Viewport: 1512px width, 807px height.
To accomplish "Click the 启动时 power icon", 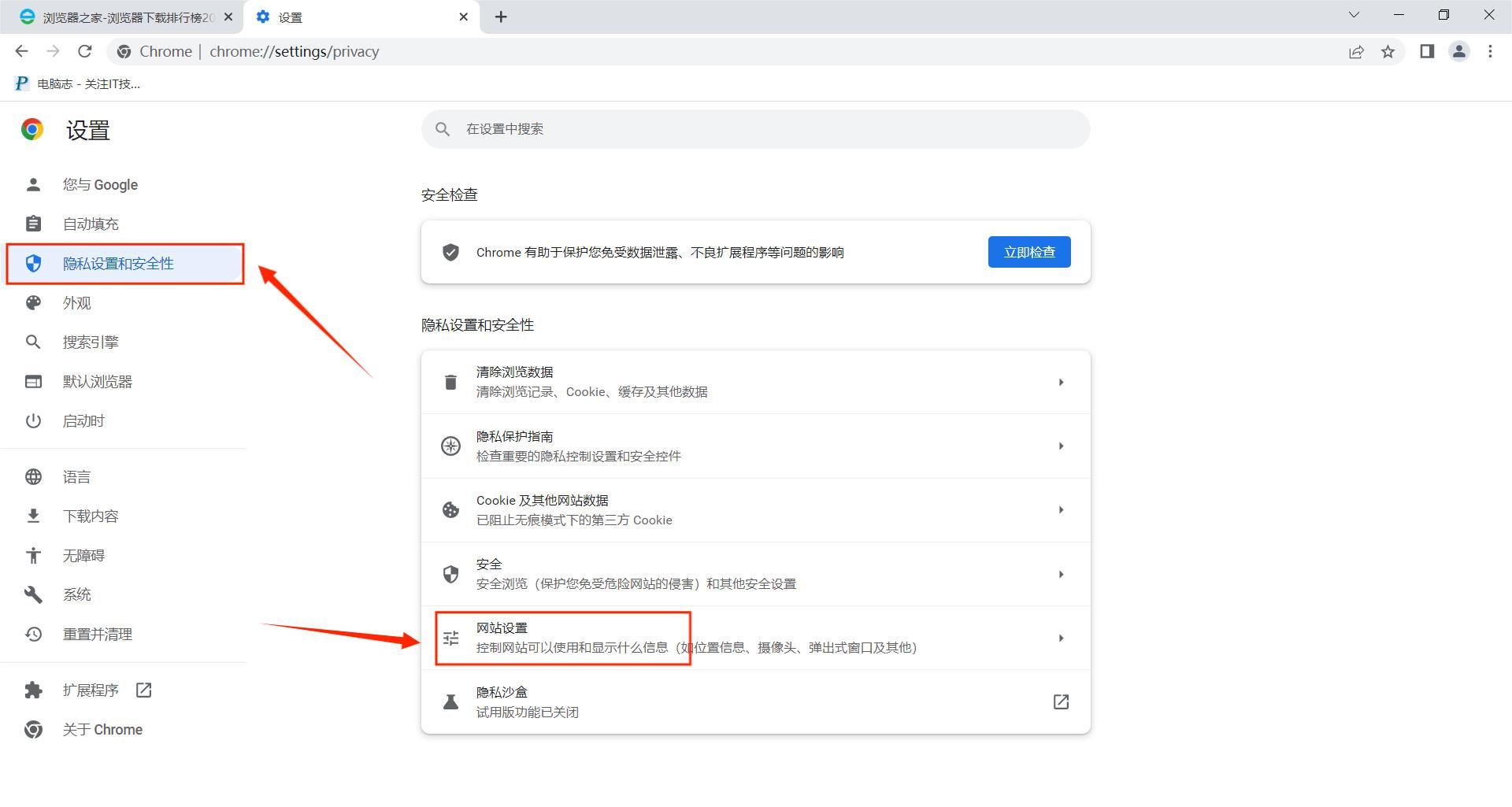I will tap(33, 421).
